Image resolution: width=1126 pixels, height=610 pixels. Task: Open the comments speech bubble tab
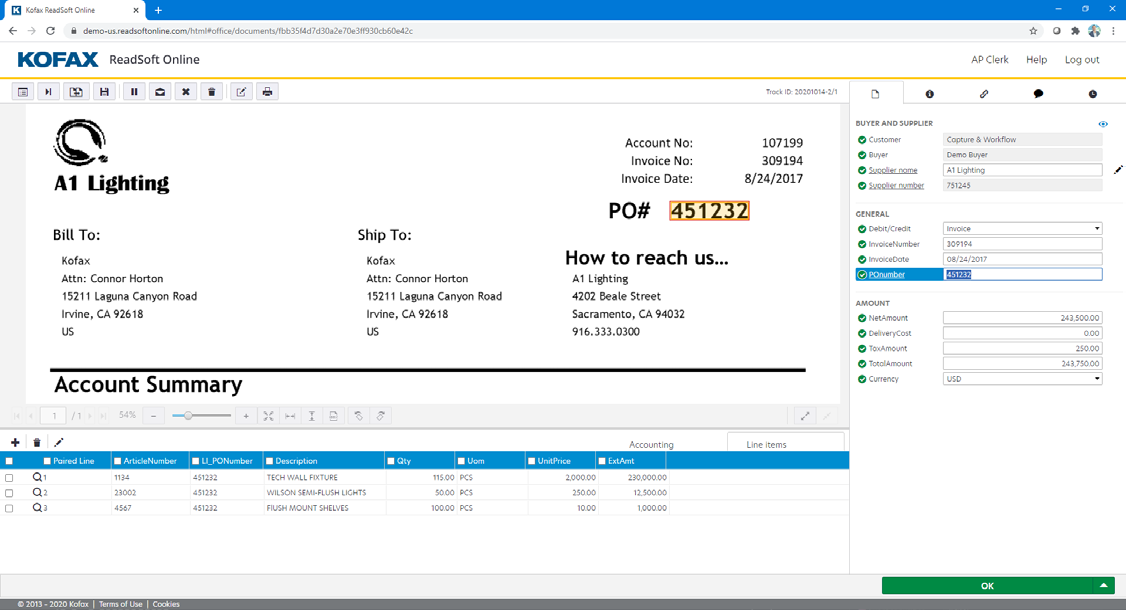click(x=1038, y=94)
